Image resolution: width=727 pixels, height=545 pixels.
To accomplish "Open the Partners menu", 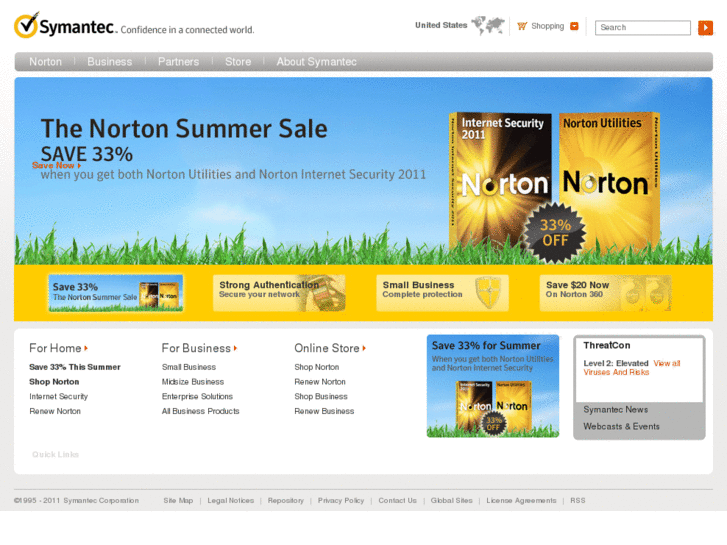I will [x=179, y=62].
